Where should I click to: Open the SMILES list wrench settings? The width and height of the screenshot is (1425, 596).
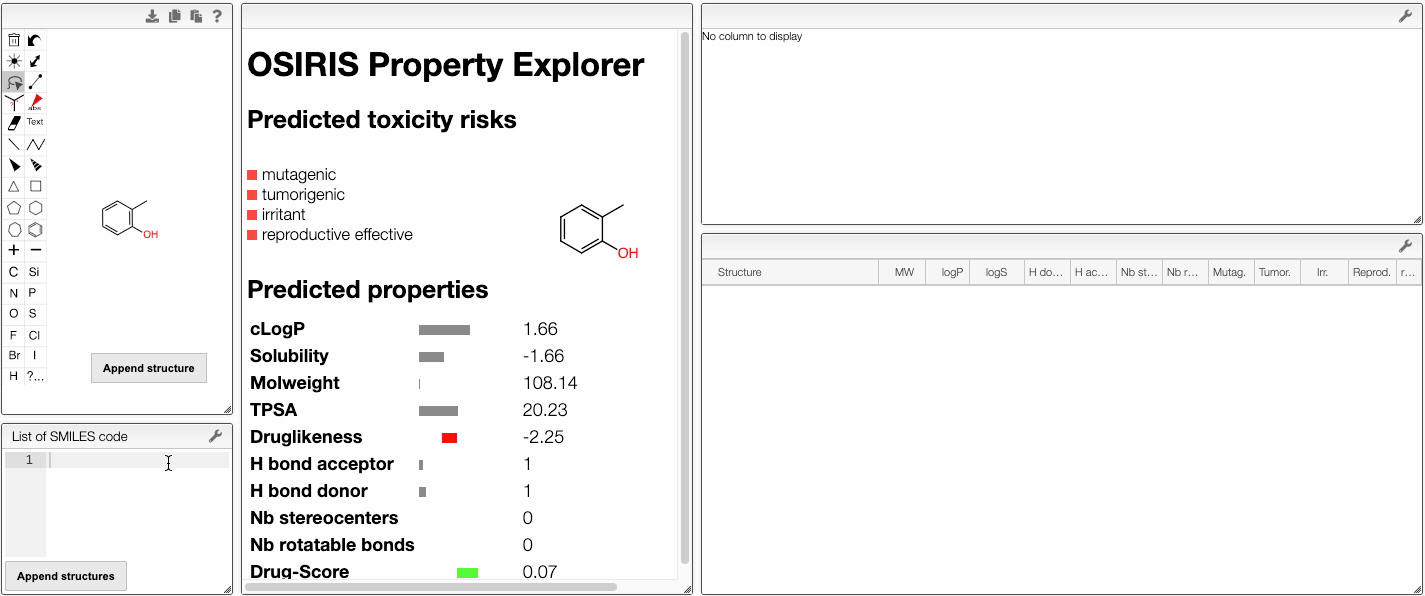coord(215,436)
